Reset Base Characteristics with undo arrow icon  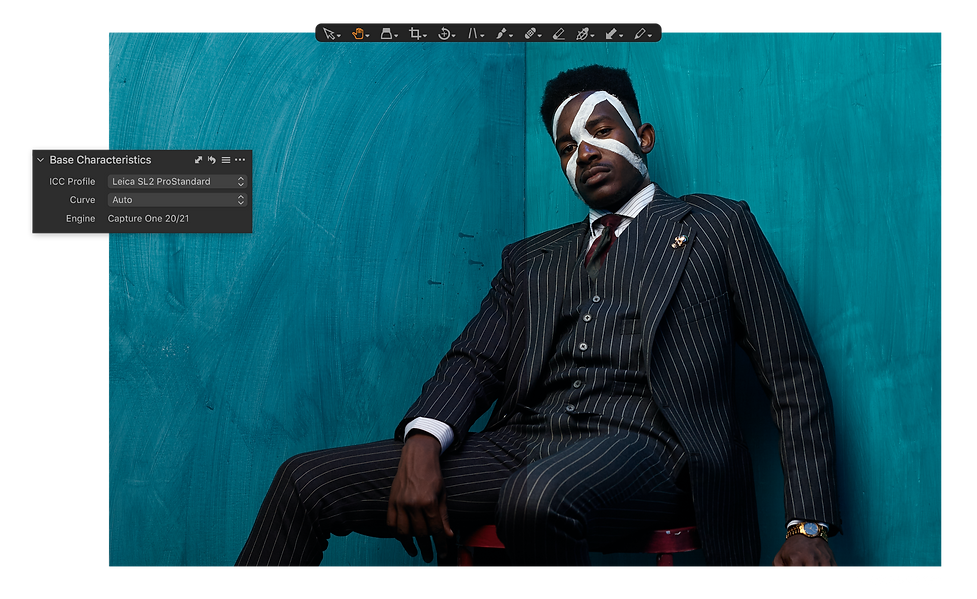(x=212, y=160)
